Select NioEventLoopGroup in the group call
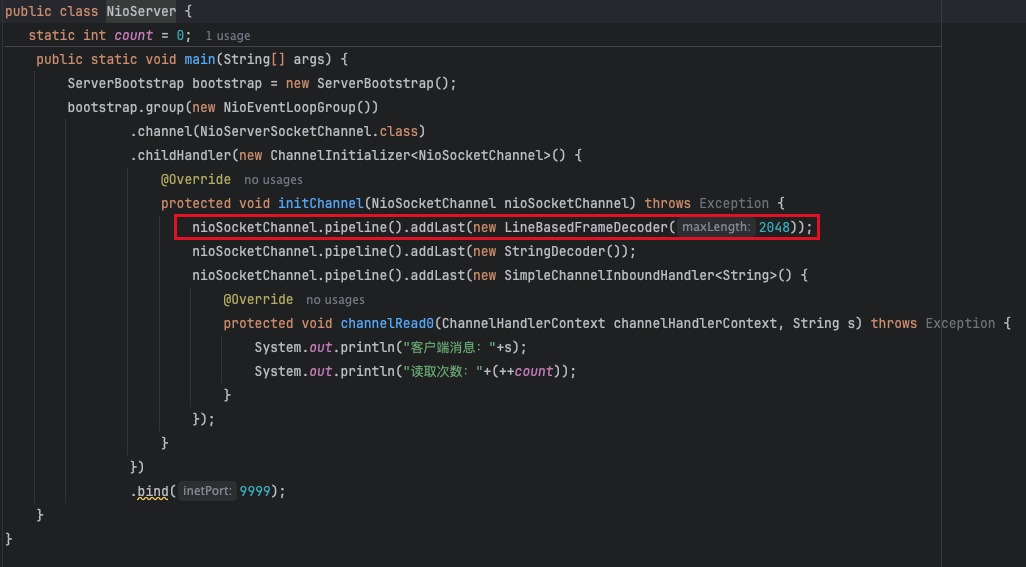 pyautogui.click(x=290, y=107)
